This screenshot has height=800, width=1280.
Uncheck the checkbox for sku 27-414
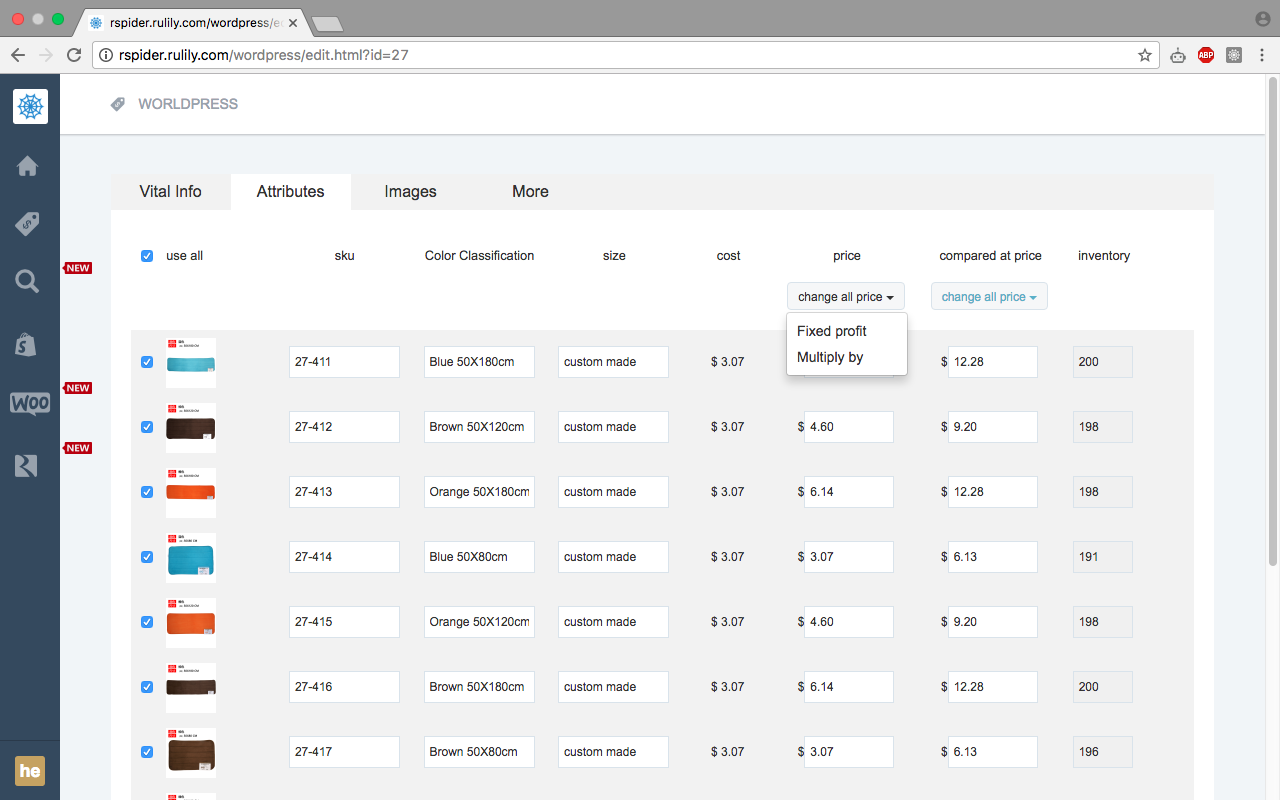[147, 557]
